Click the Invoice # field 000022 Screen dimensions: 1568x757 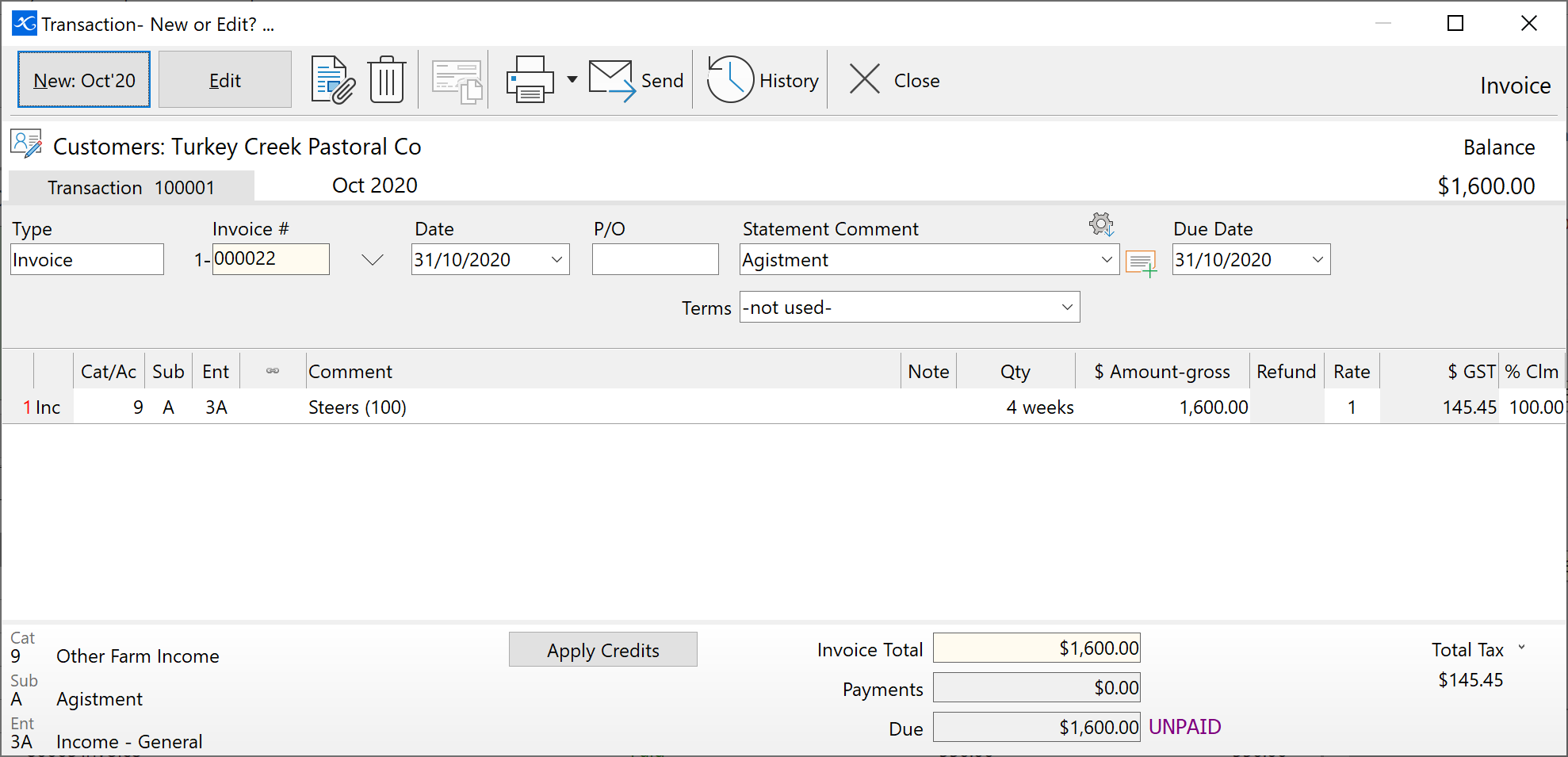point(271,259)
